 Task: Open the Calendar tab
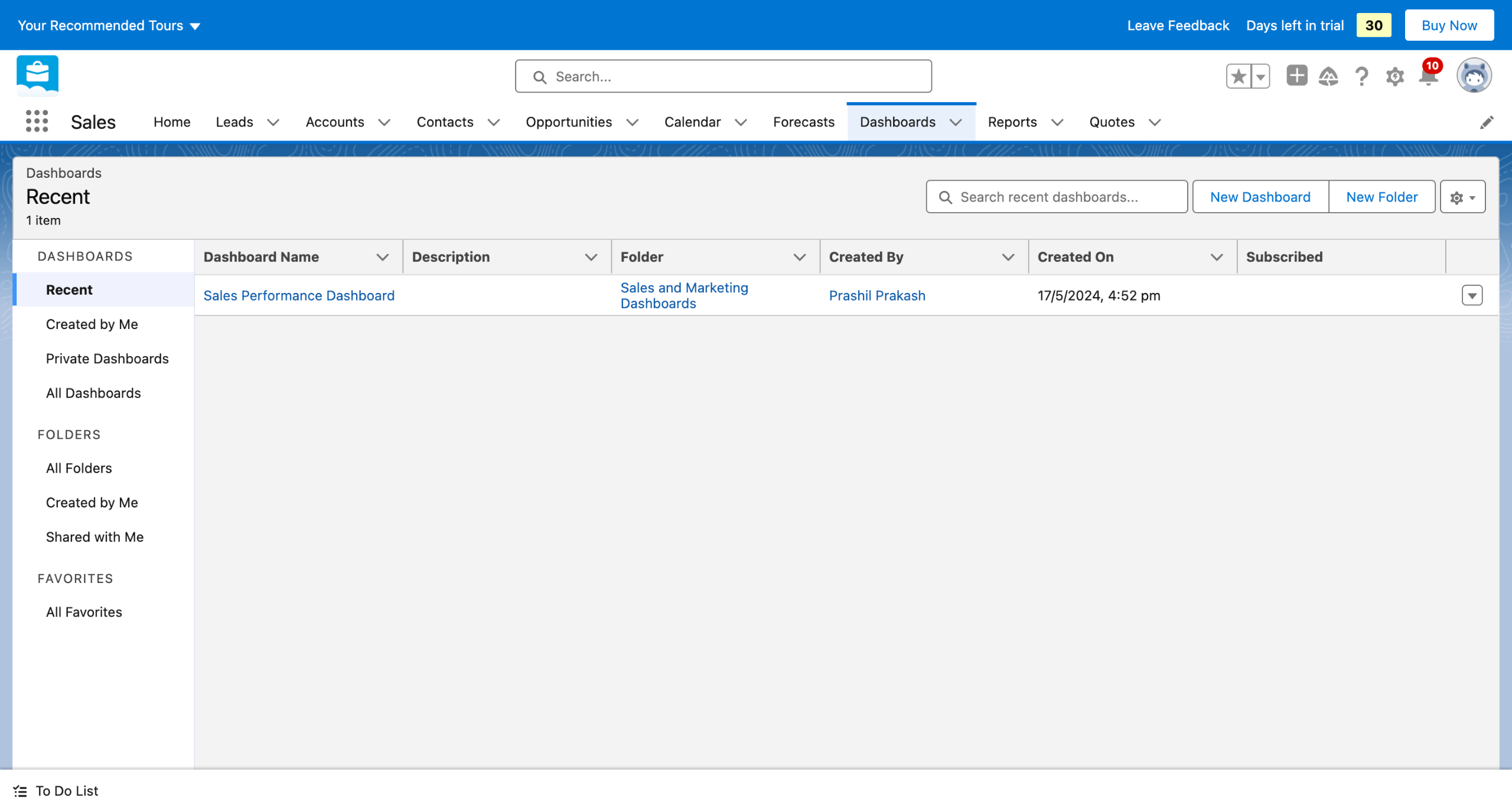pos(692,122)
